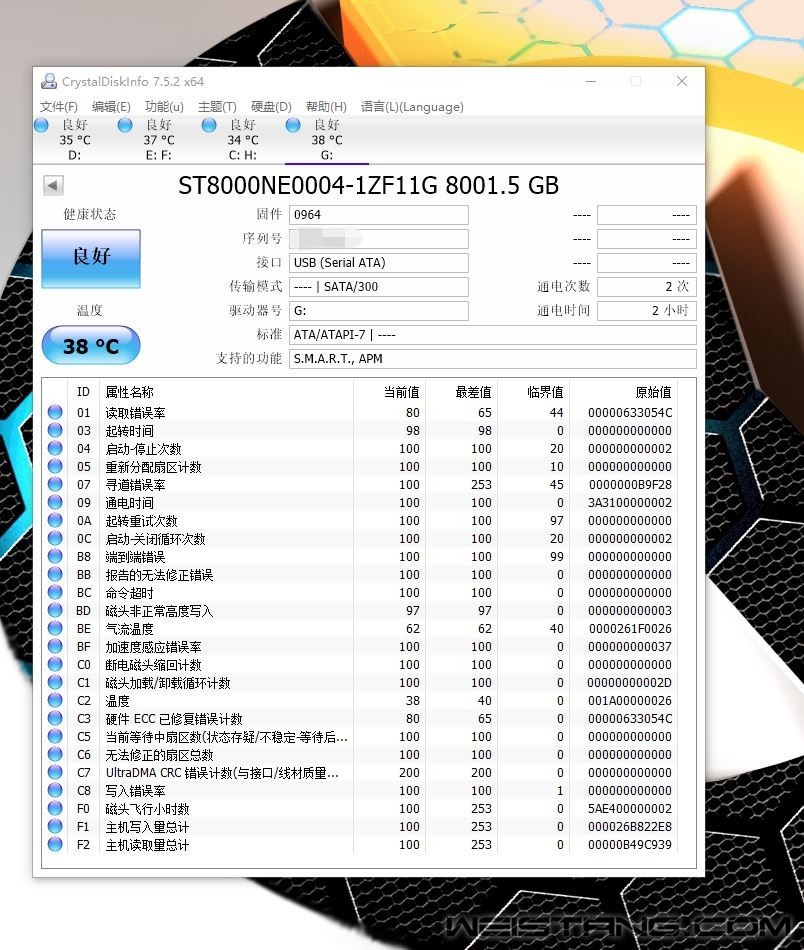This screenshot has width=804, height=950.
Task: Open the 主题(T) menu
Action: (x=218, y=107)
